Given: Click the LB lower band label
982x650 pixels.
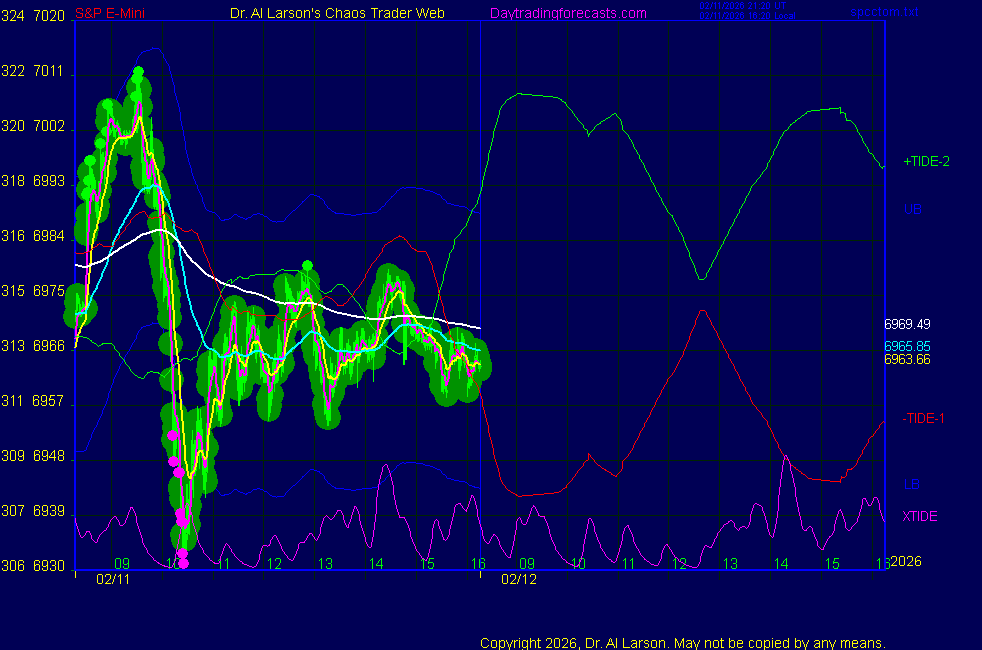Looking at the screenshot, I should click(x=912, y=485).
